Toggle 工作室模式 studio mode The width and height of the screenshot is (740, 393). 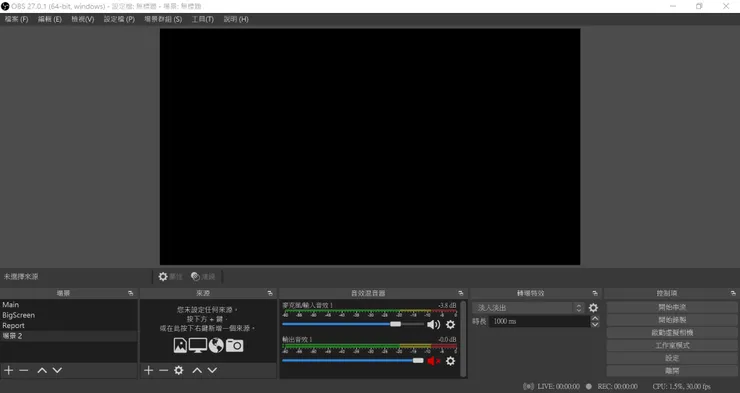coord(672,345)
